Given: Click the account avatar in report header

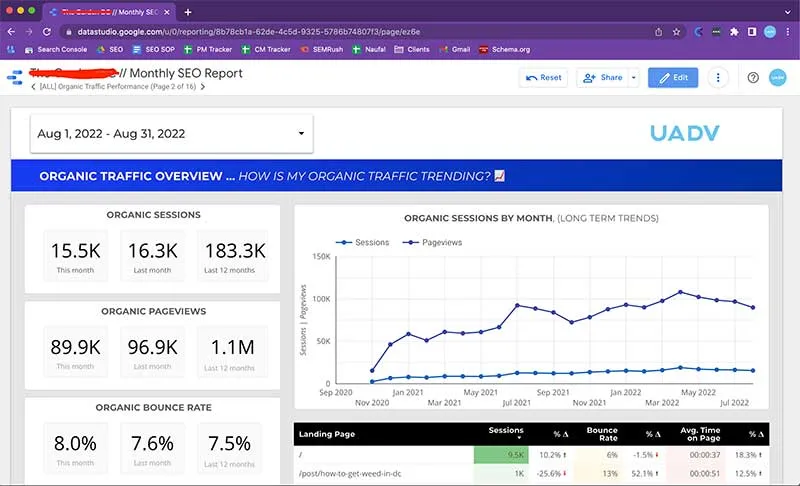Looking at the screenshot, I should (779, 77).
